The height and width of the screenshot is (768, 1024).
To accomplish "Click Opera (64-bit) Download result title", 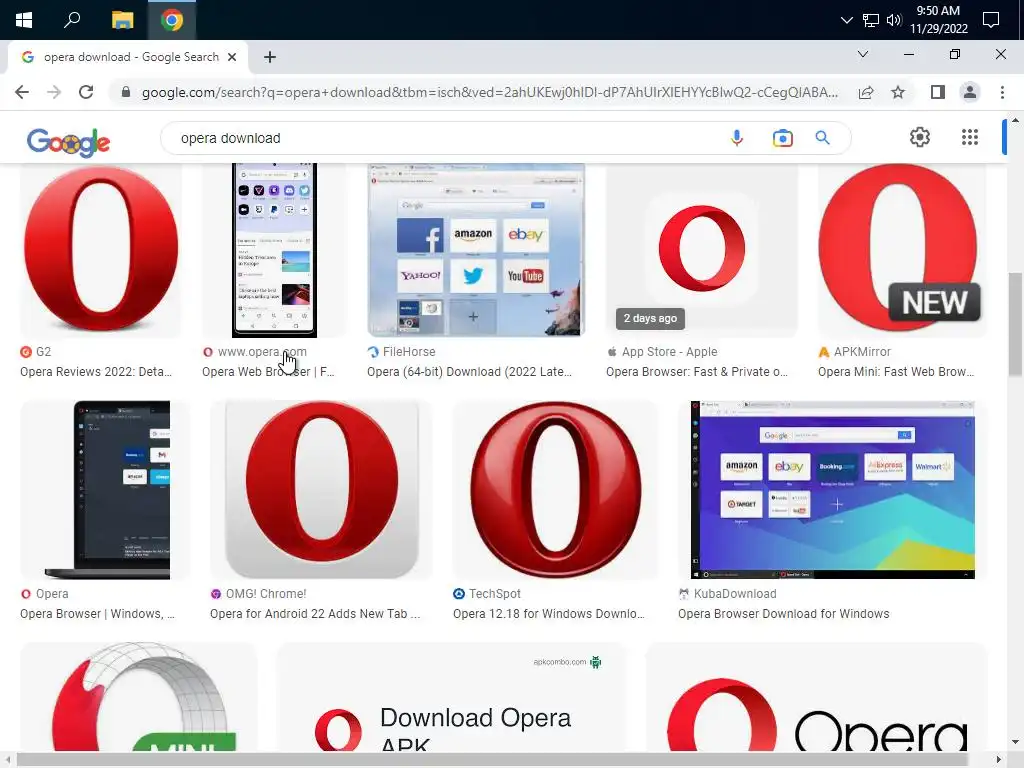I will [x=469, y=372].
